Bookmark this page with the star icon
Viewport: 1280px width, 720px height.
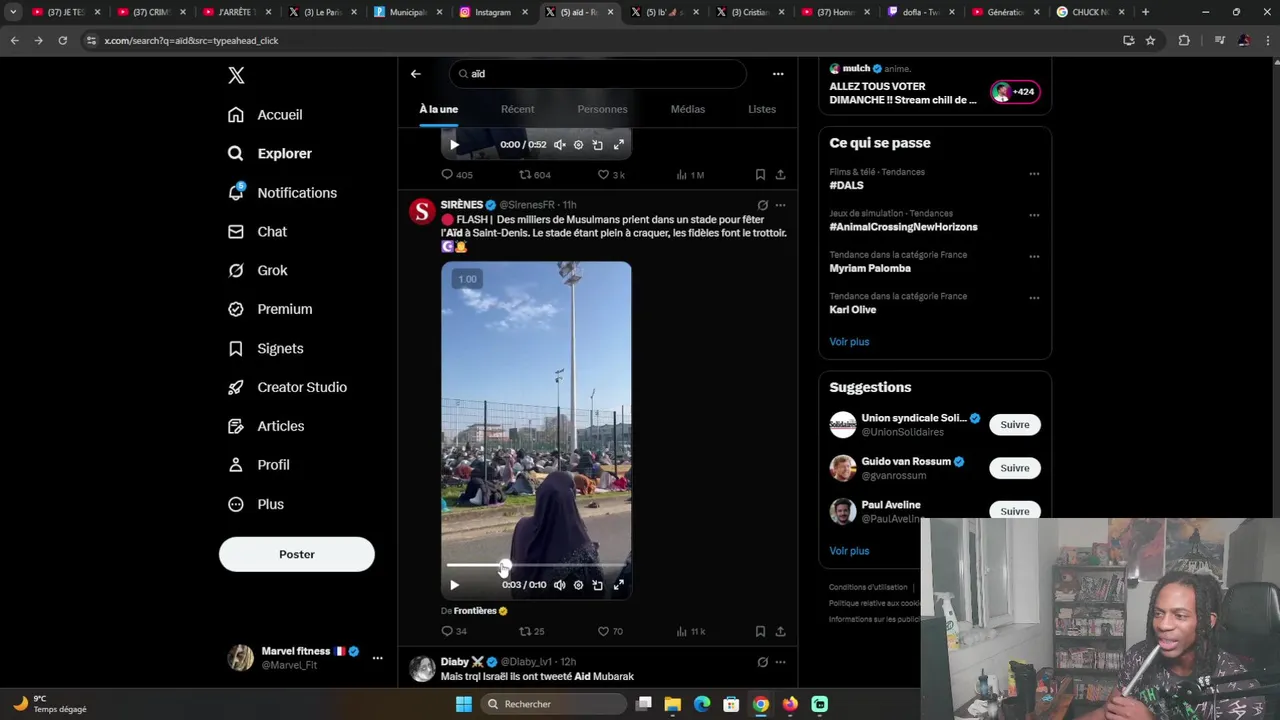click(x=1150, y=40)
